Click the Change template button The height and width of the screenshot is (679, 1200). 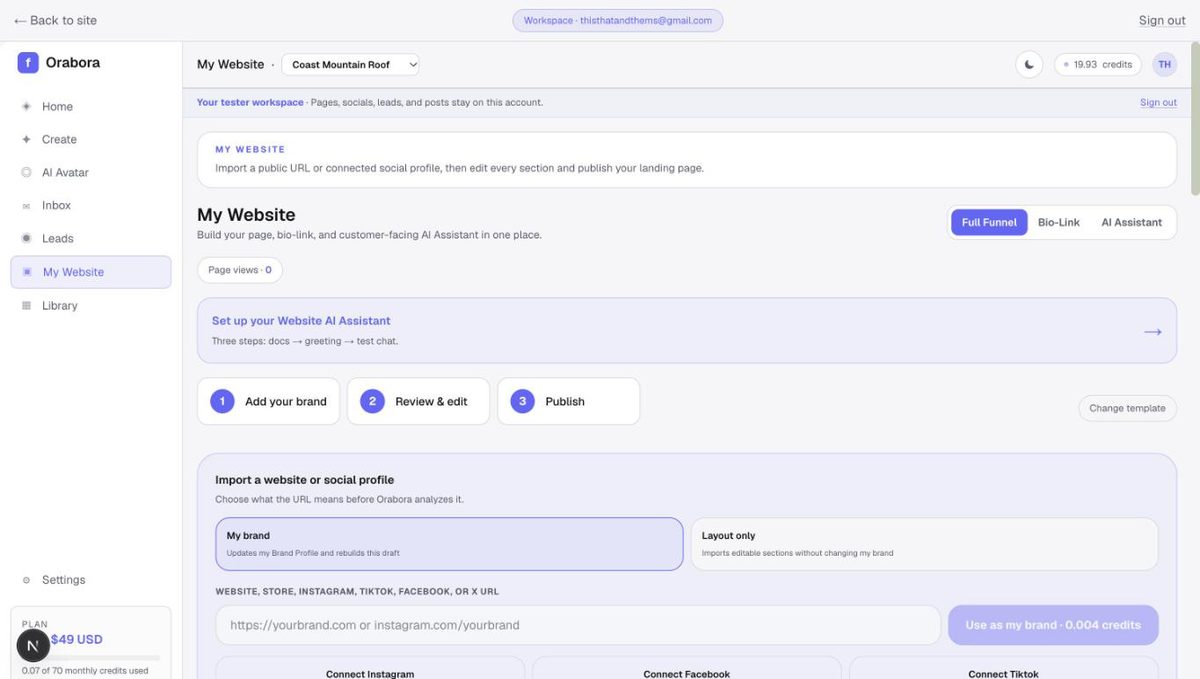pyautogui.click(x=1127, y=408)
